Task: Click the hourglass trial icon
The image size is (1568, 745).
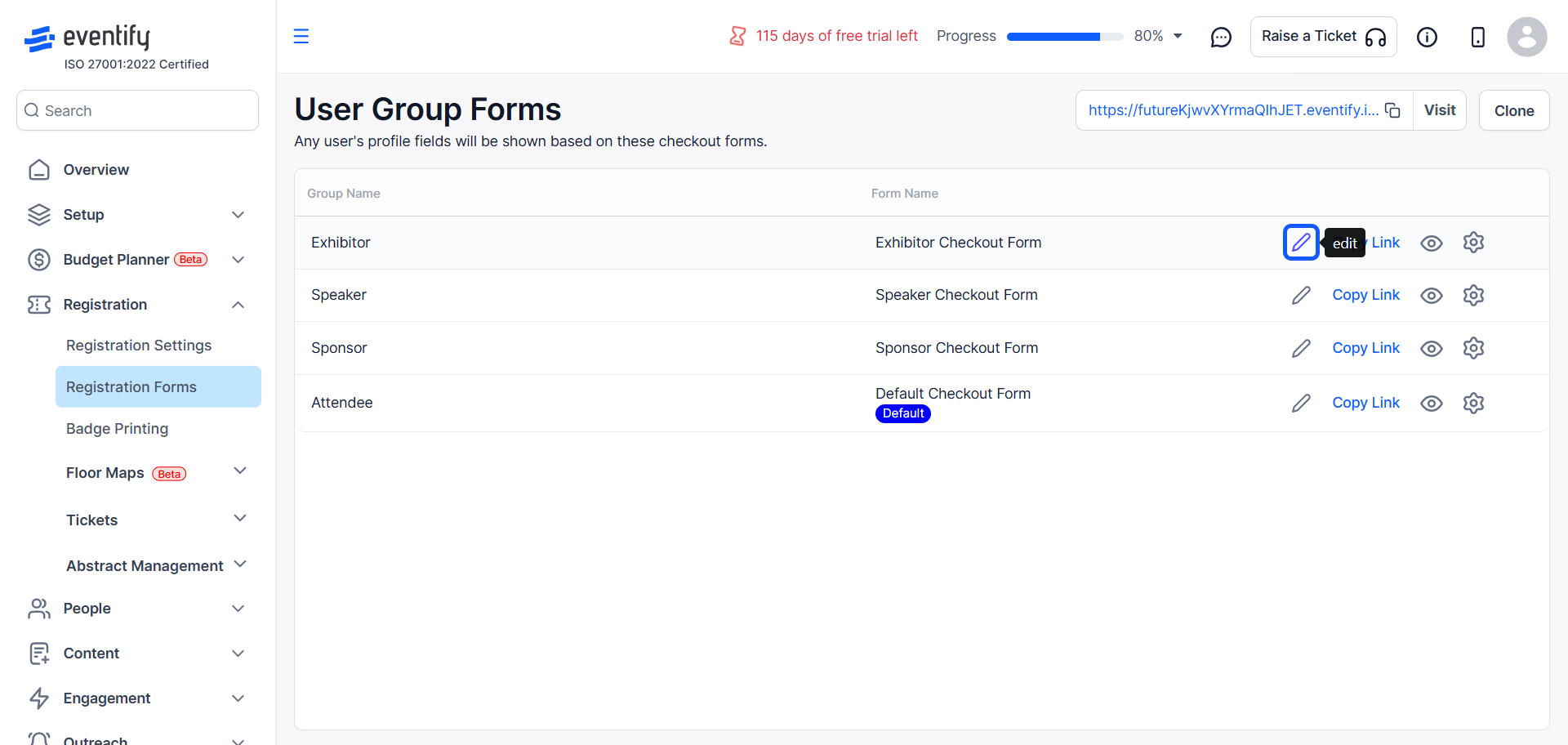Action: point(737,36)
